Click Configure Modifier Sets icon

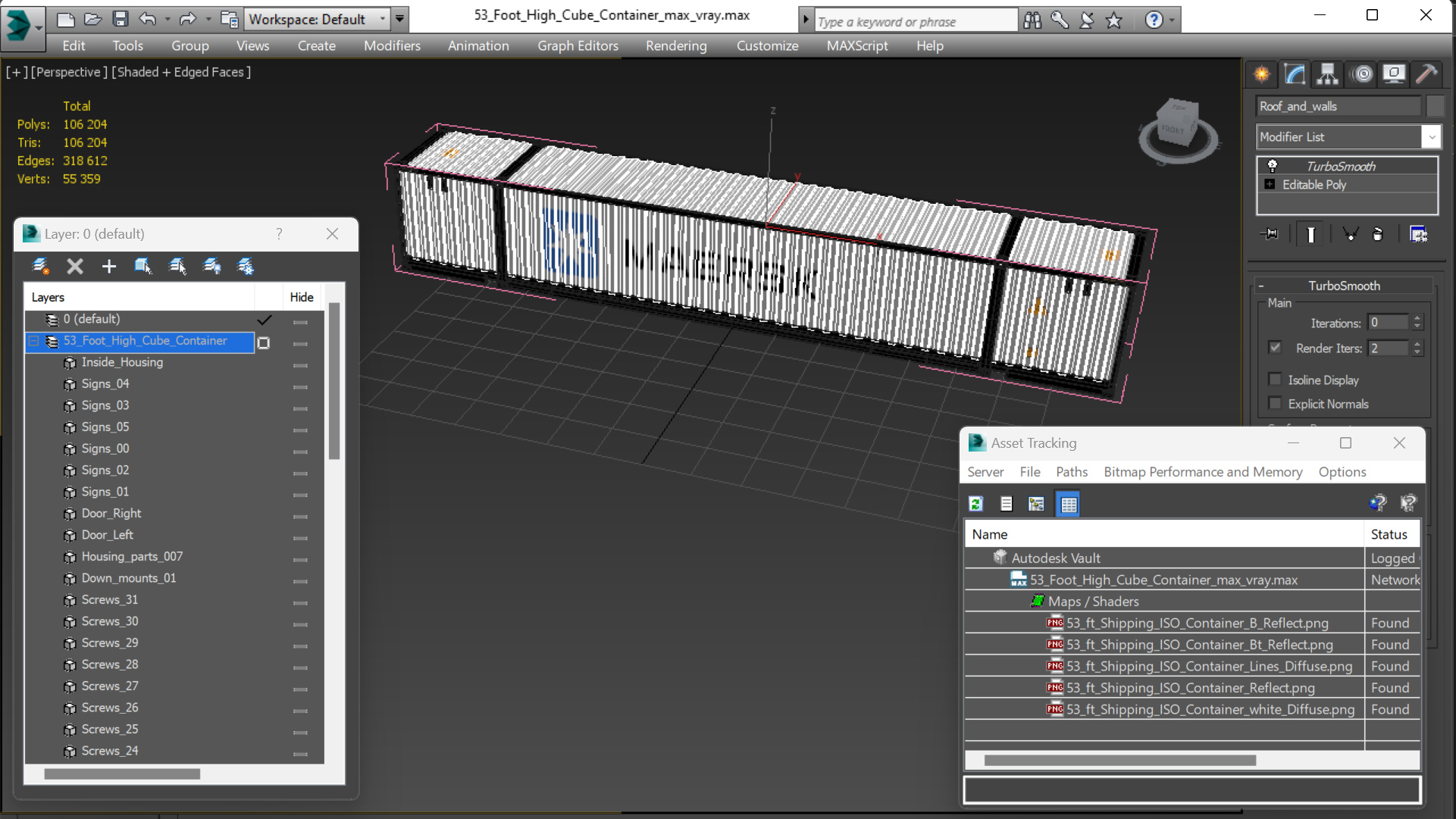(x=1418, y=234)
